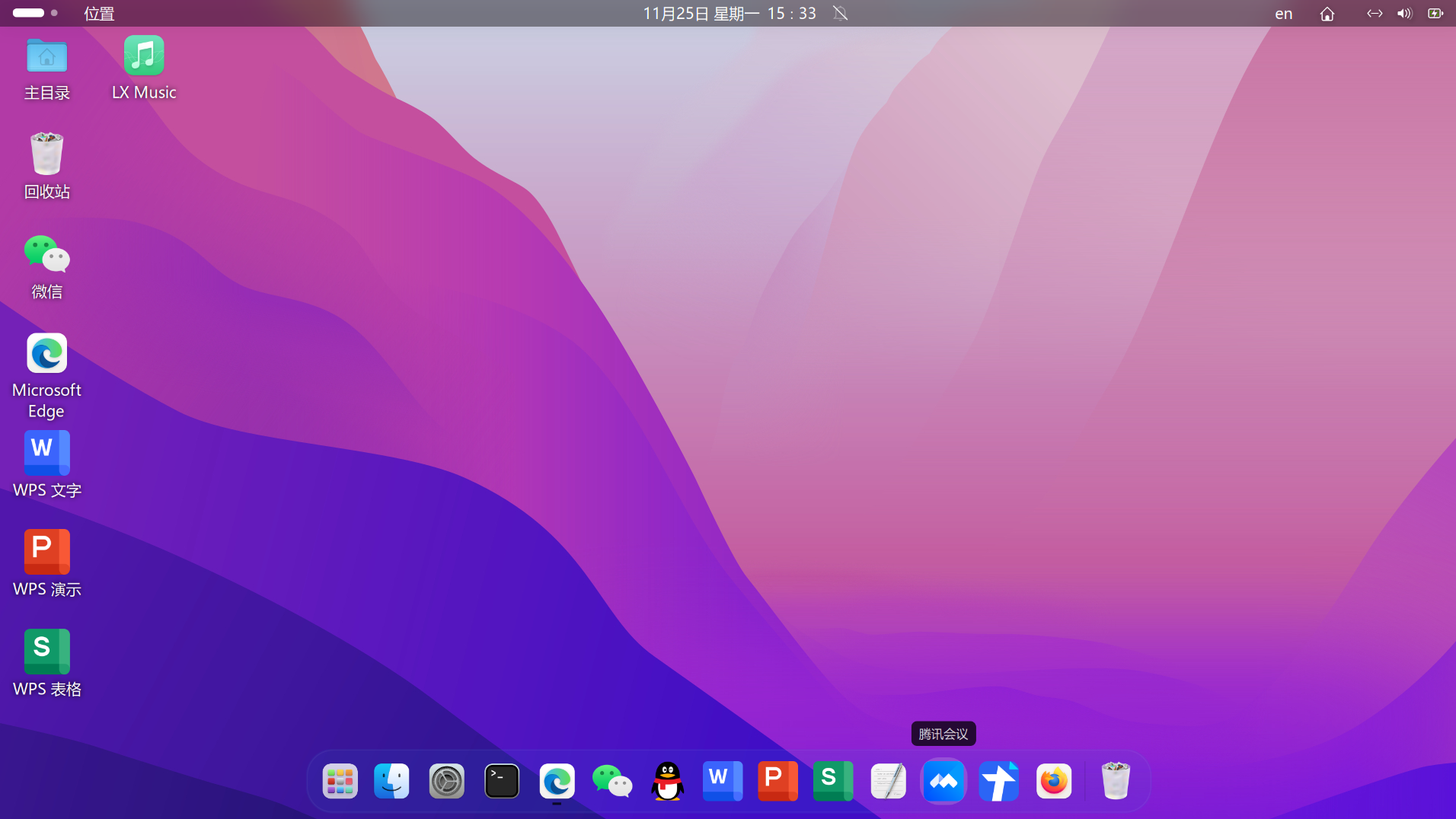1456x819 pixels.
Task: Open the blue paper-plane app in dock
Action: [999, 781]
